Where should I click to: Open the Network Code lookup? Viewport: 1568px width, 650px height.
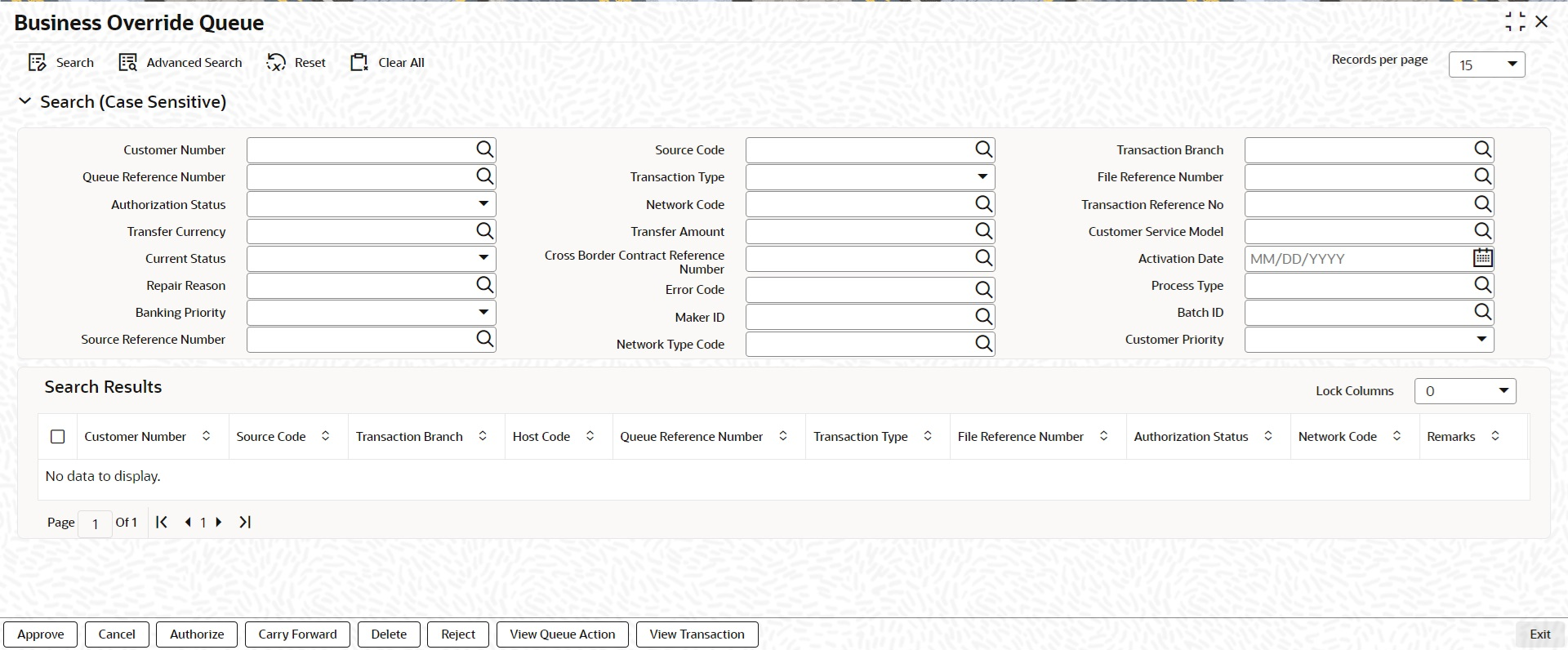[x=984, y=204]
